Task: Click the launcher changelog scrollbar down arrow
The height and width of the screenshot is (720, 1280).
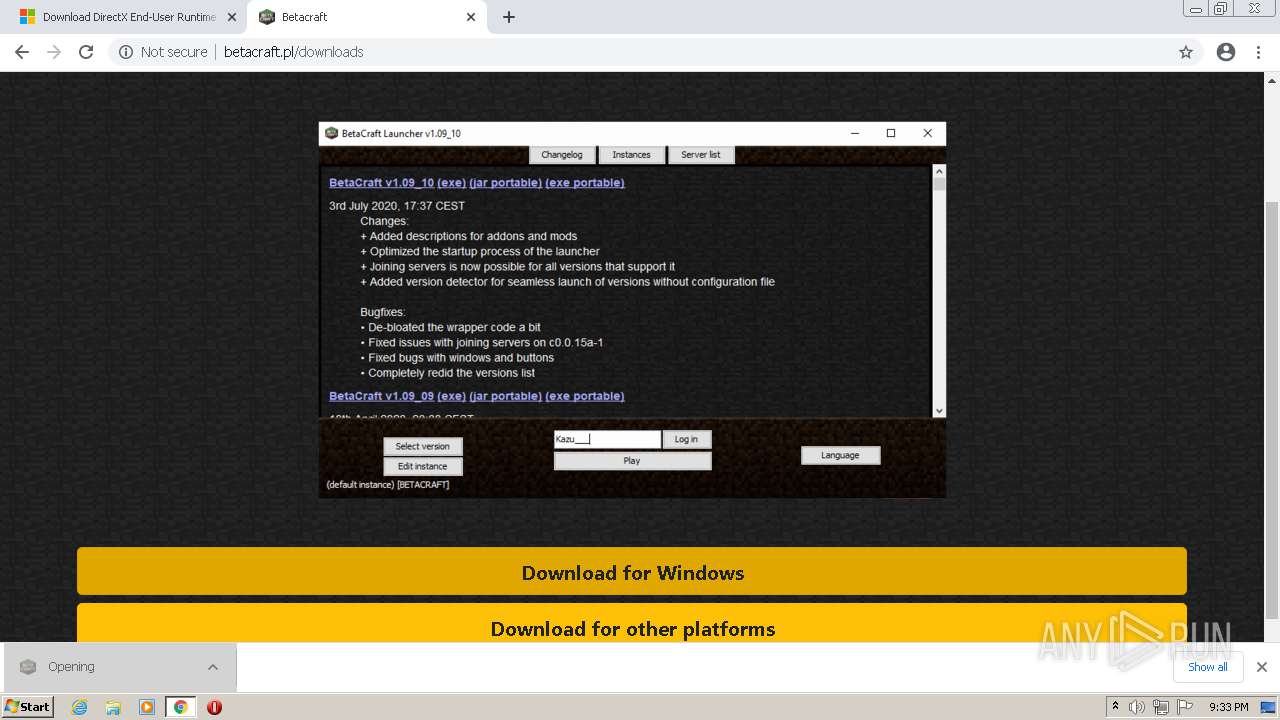Action: coord(939,411)
